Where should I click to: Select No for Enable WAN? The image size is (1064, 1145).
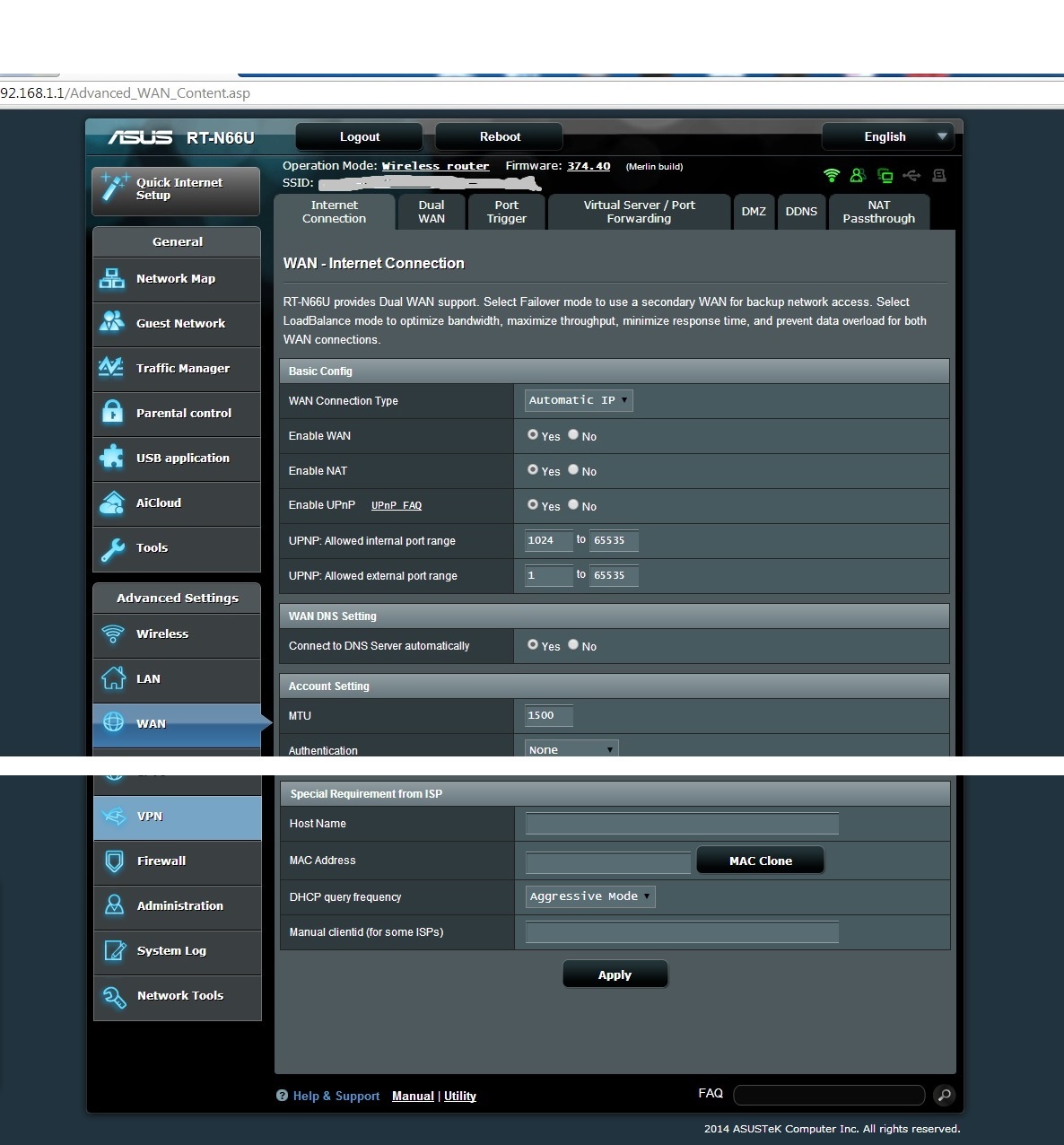point(573,434)
